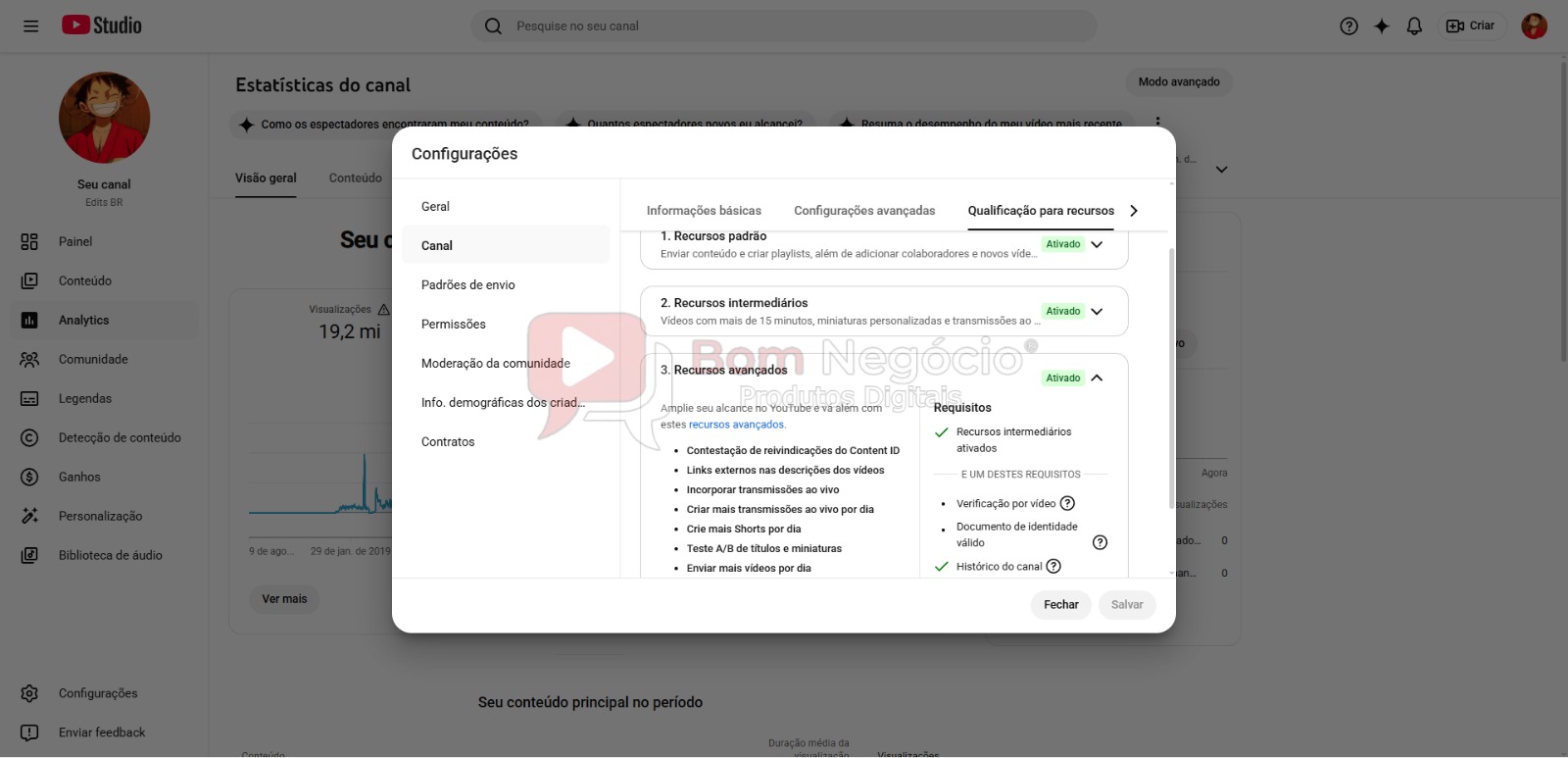Click the Ver mais button
The height and width of the screenshot is (758, 1568).
coord(284,598)
